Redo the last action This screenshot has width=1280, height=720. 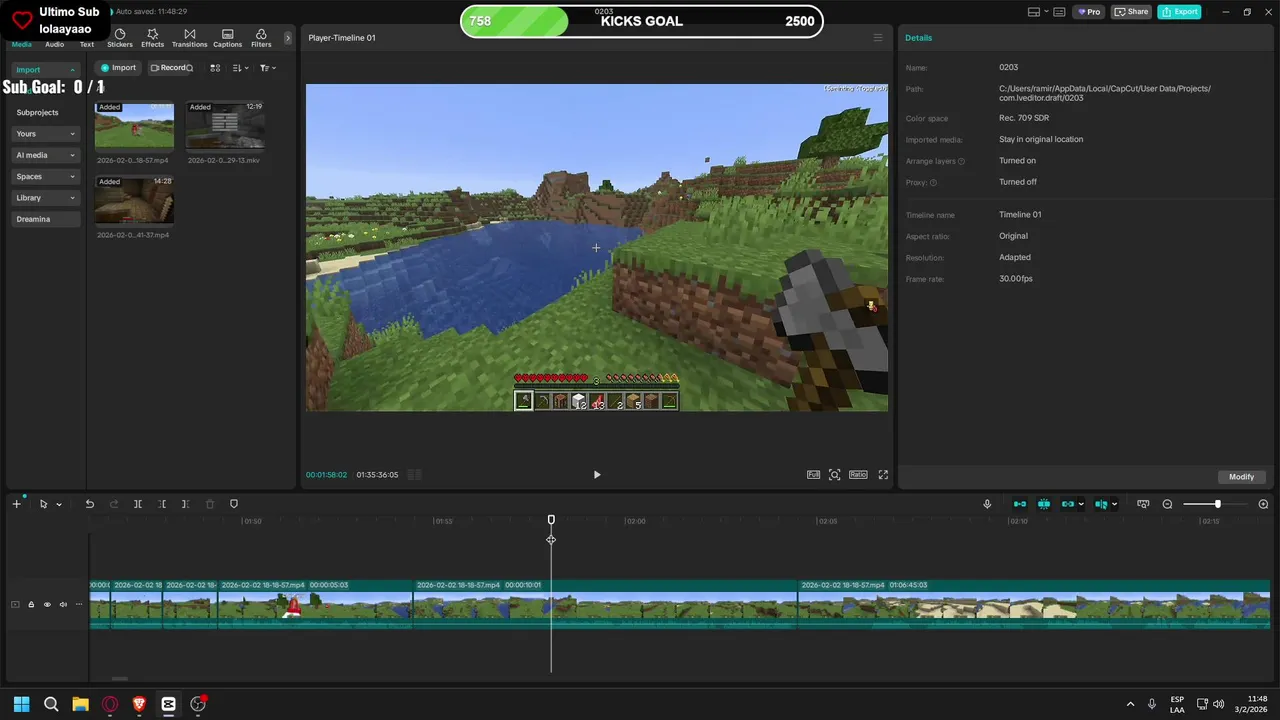point(113,504)
